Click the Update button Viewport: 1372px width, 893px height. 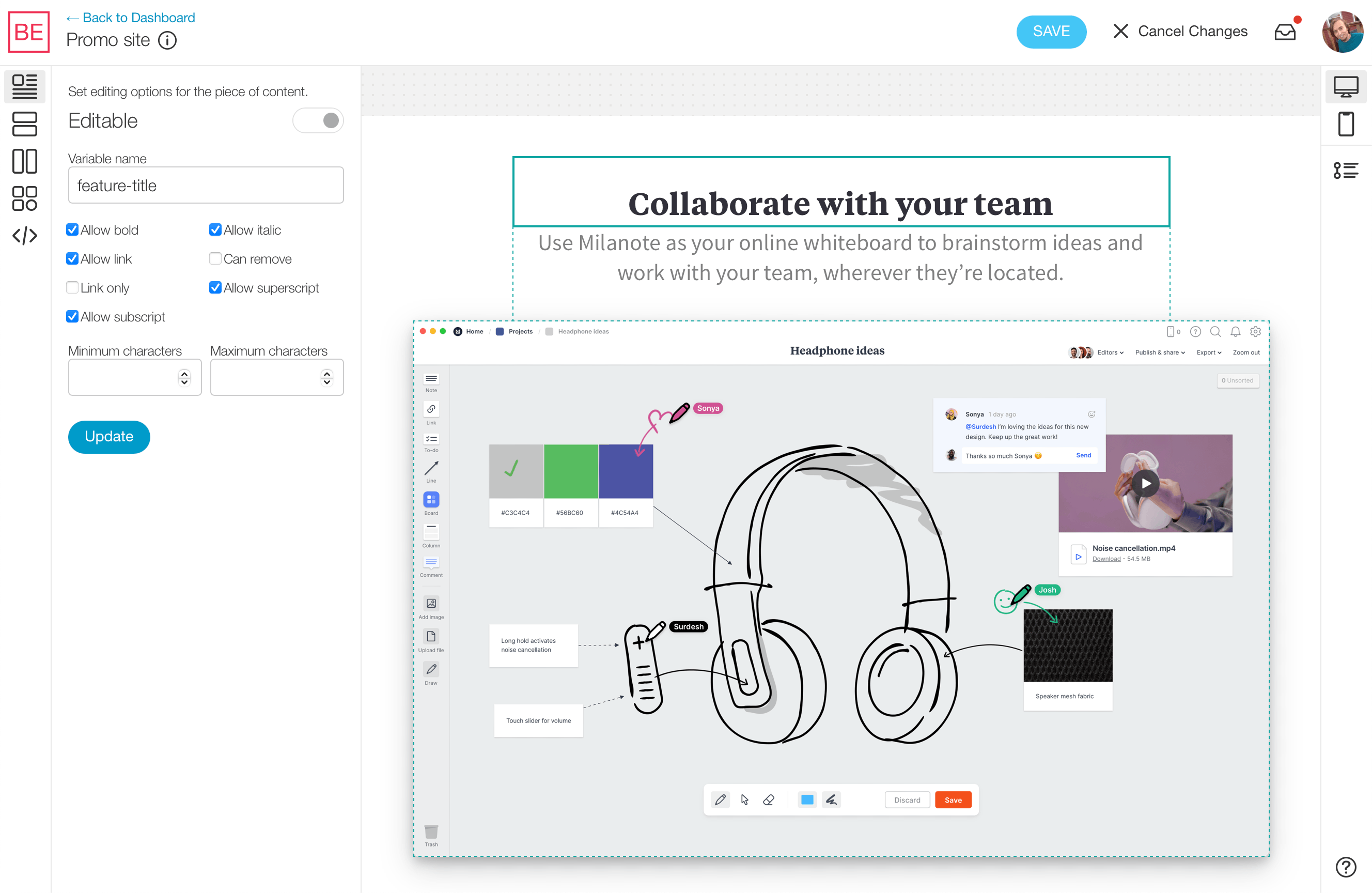pyautogui.click(x=109, y=437)
